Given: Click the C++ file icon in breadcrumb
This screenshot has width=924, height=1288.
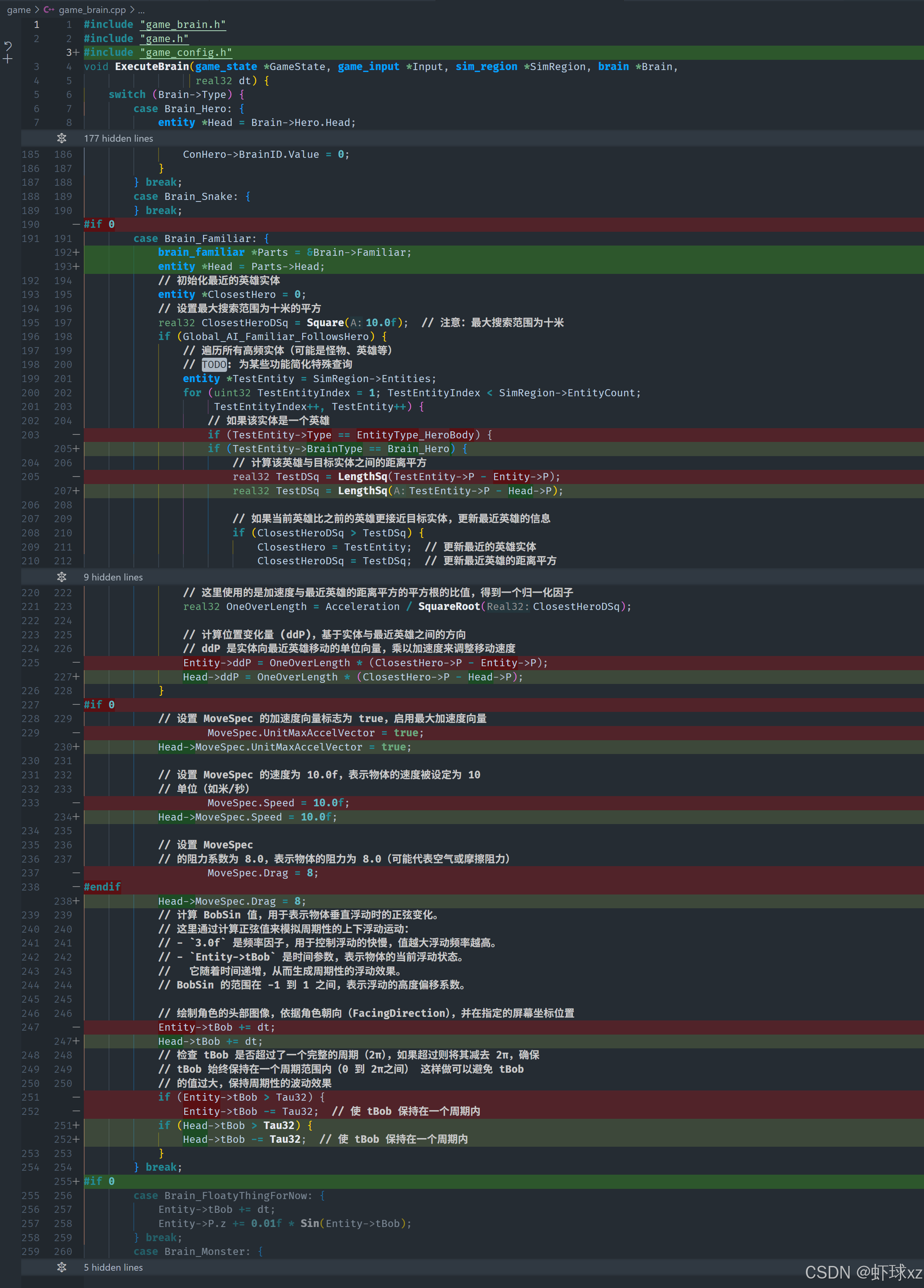Looking at the screenshot, I should click(x=50, y=10).
